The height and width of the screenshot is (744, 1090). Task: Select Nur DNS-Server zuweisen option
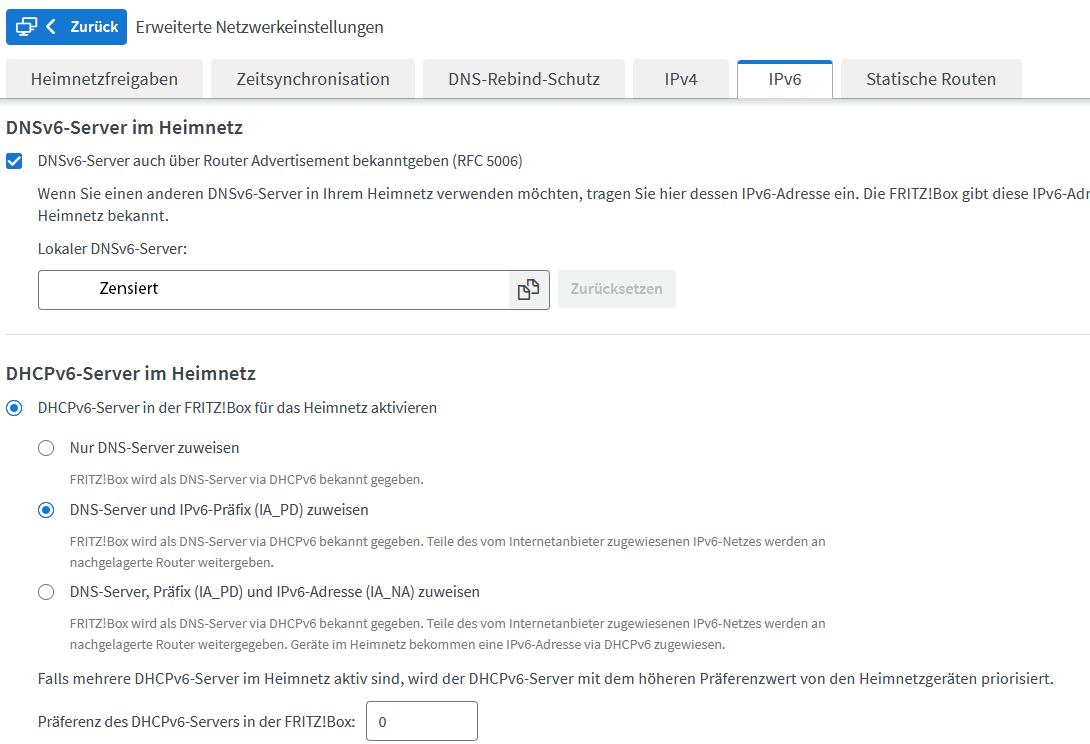[46, 448]
